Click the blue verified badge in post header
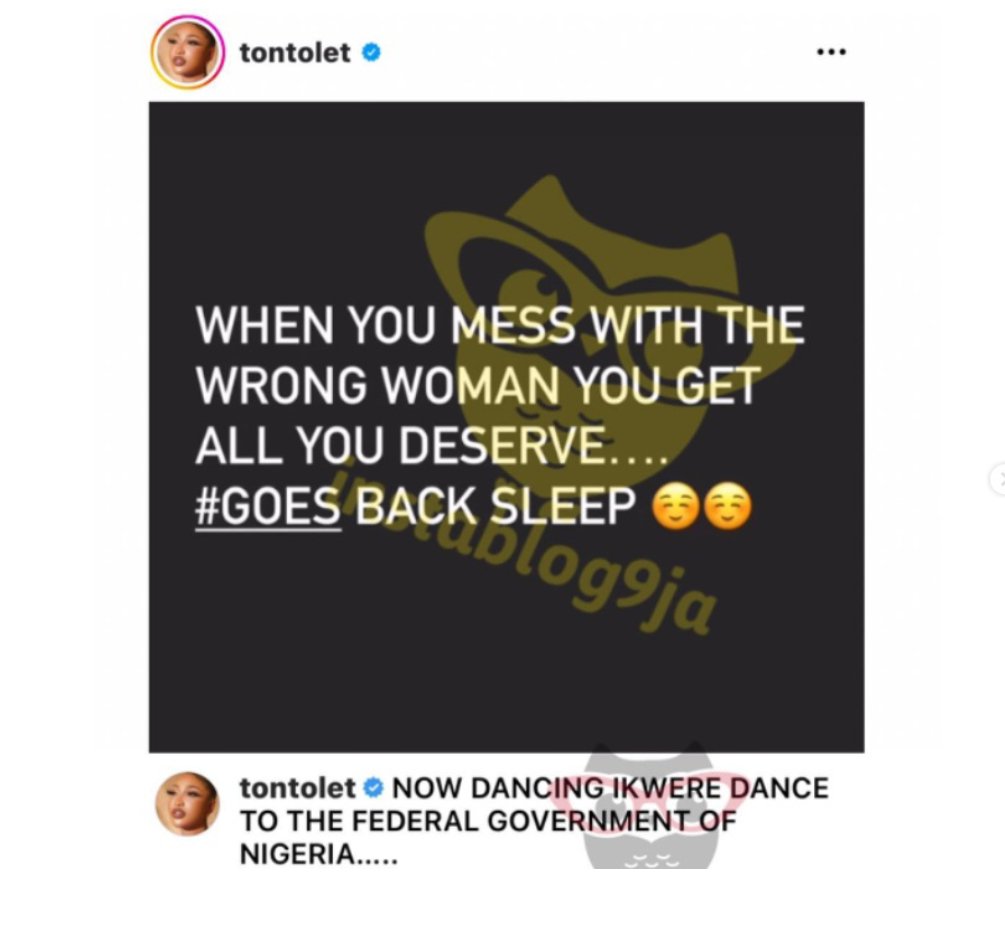Viewport: 1005px width, 938px height. click(372, 52)
